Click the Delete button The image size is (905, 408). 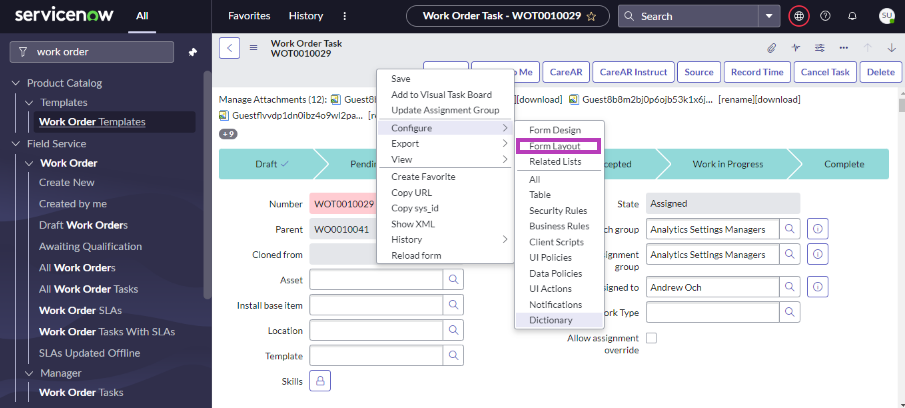[880, 72]
